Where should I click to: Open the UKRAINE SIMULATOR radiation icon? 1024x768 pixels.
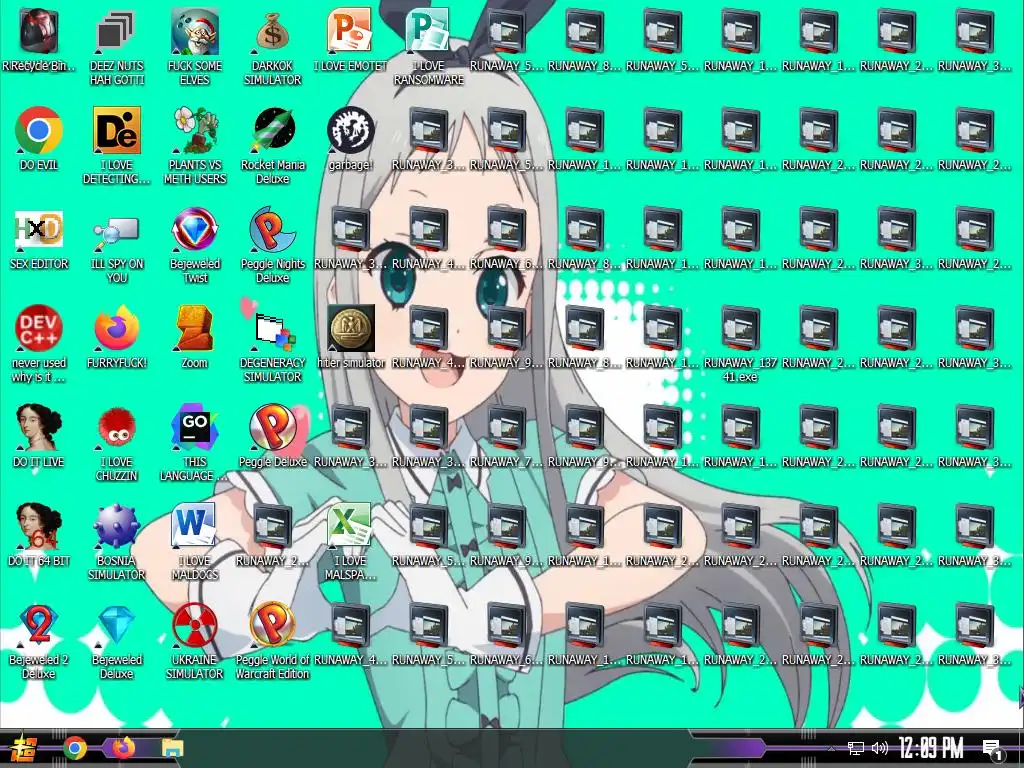click(x=195, y=626)
